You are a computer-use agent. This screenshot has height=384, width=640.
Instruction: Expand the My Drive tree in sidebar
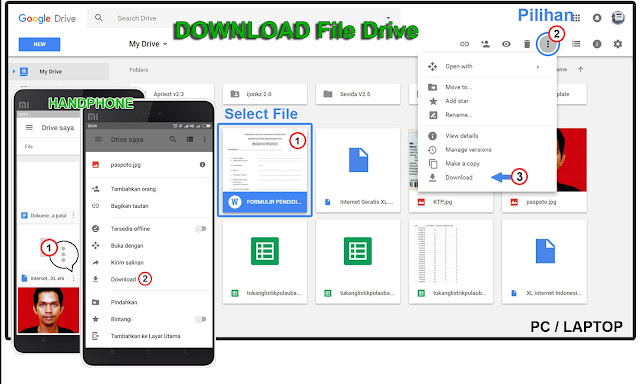pos(14,71)
